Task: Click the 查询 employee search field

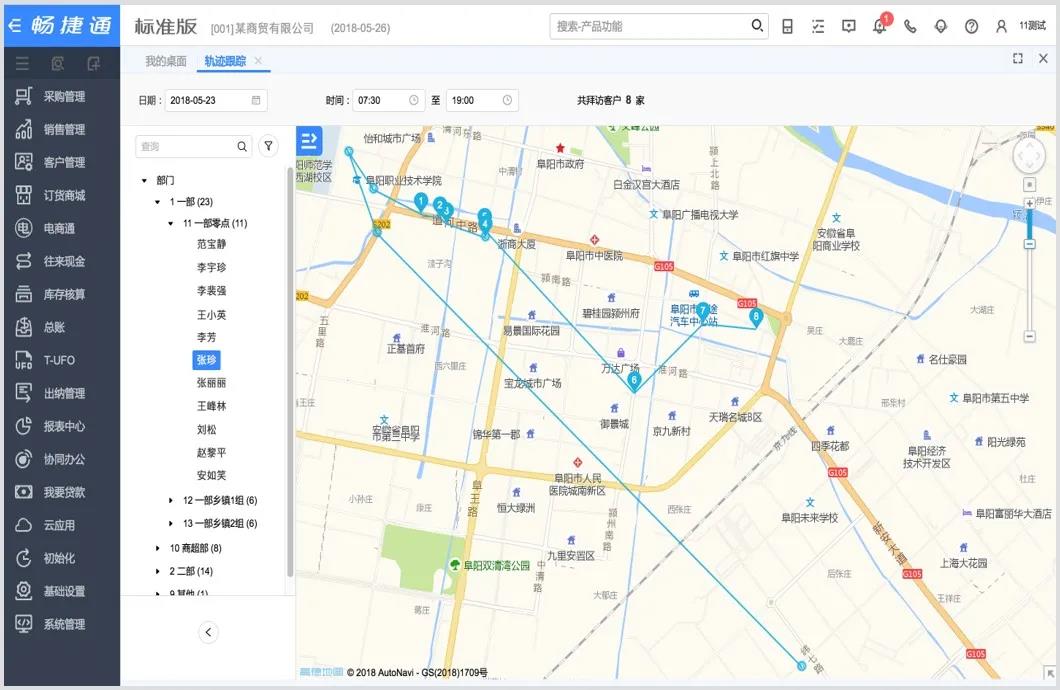Action: coord(193,146)
